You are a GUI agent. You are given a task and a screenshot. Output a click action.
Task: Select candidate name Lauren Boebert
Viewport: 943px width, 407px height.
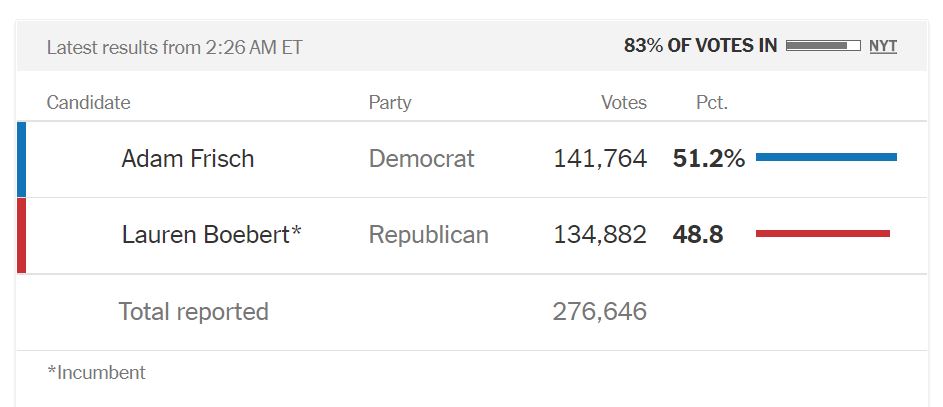click(211, 235)
